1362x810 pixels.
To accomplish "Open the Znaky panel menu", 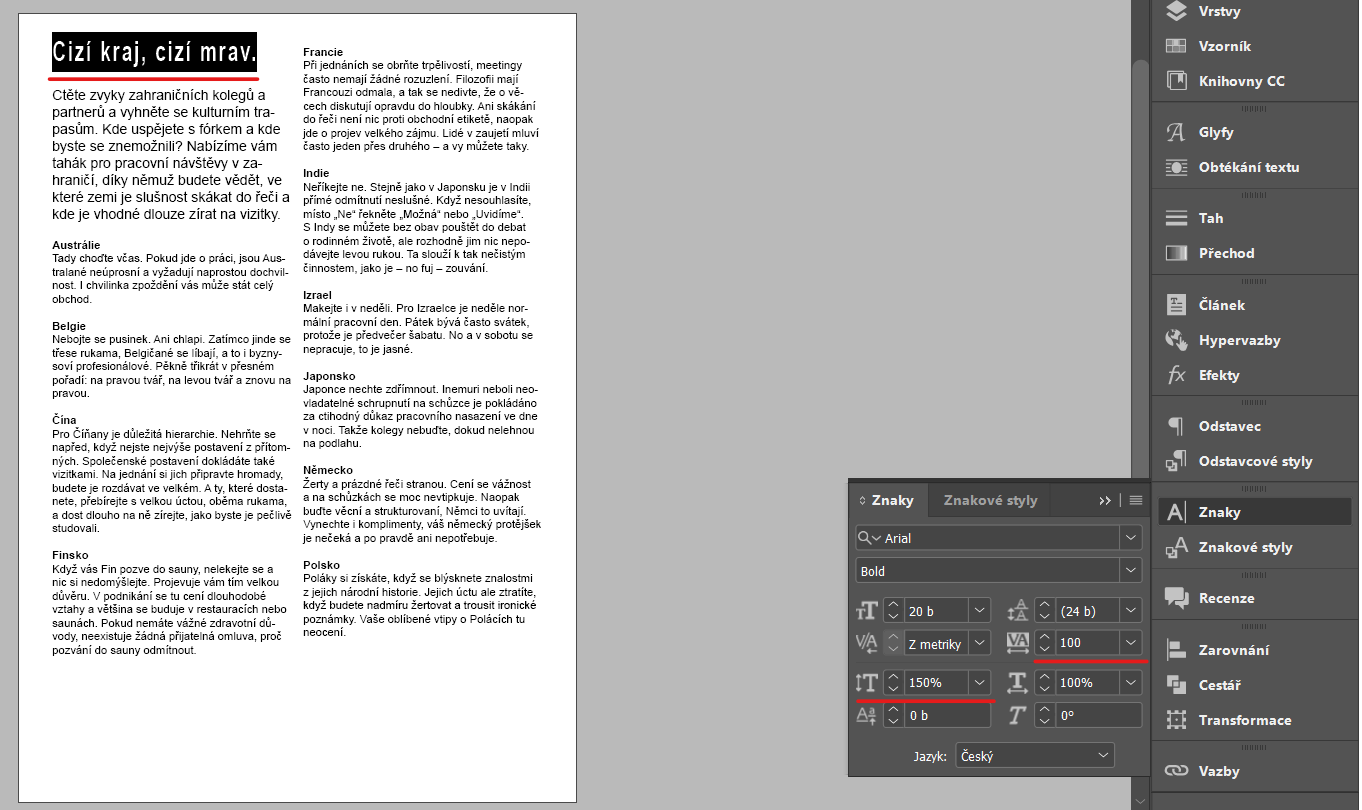I will (1136, 500).
